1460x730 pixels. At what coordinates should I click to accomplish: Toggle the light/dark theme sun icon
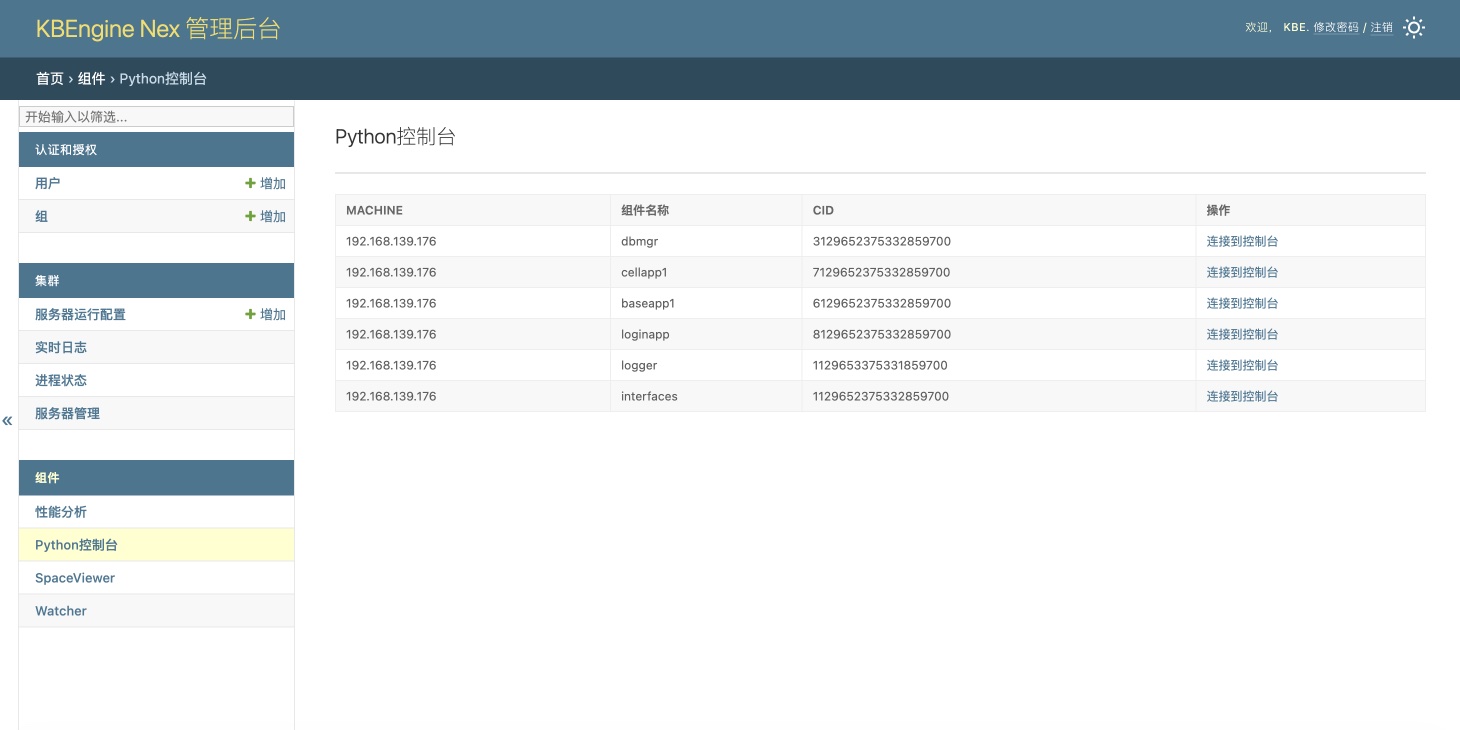click(1413, 28)
